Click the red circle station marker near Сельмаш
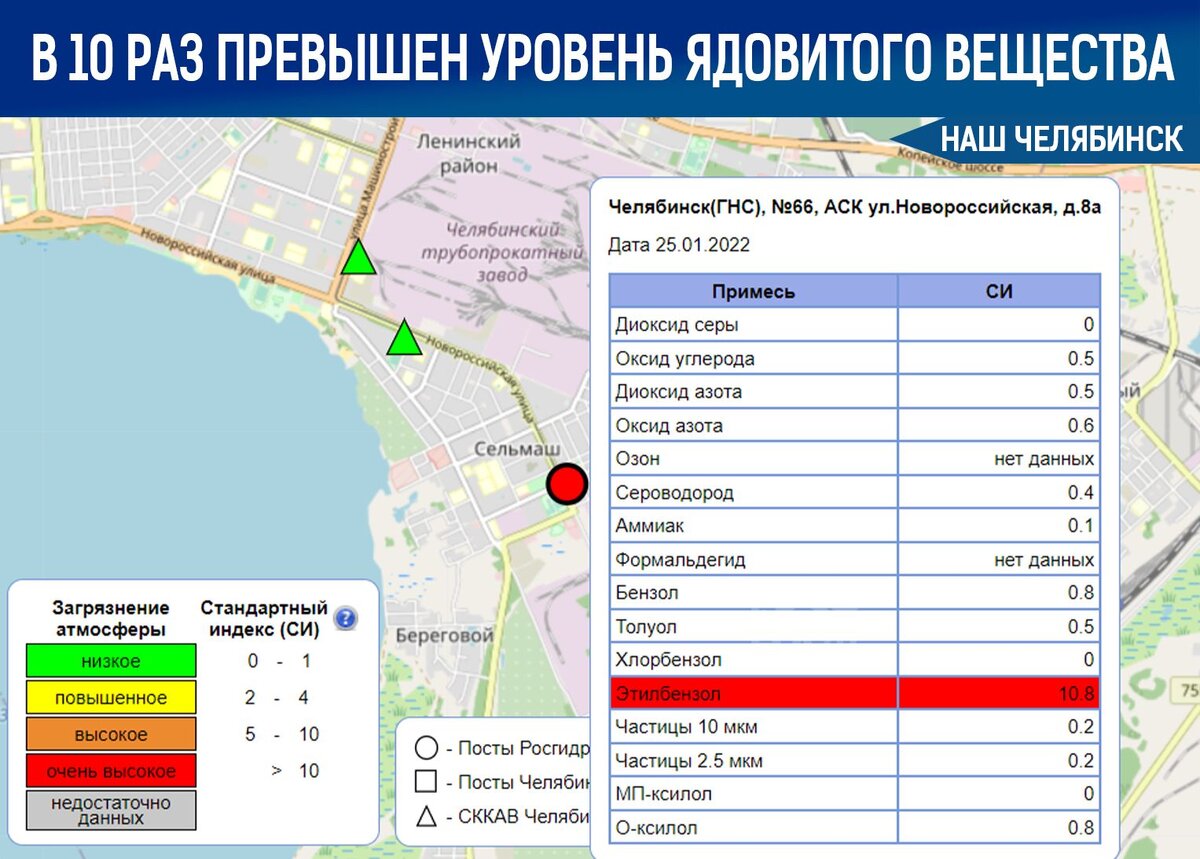Image resolution: width=1200 pixels, height=859 pixels. point(567,486)
